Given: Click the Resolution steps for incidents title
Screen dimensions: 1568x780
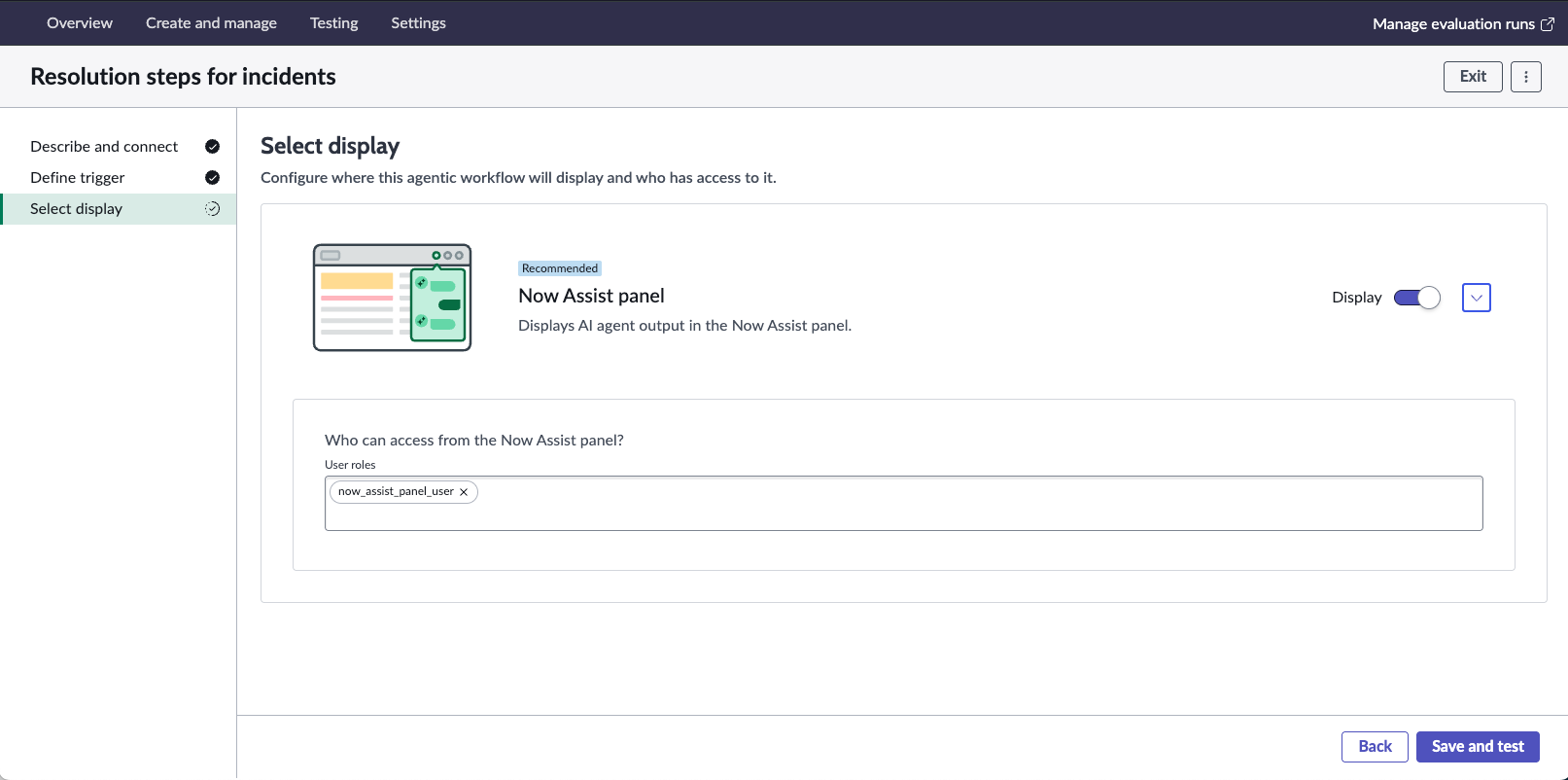Looking at the screenshot, I should (183, 77).
